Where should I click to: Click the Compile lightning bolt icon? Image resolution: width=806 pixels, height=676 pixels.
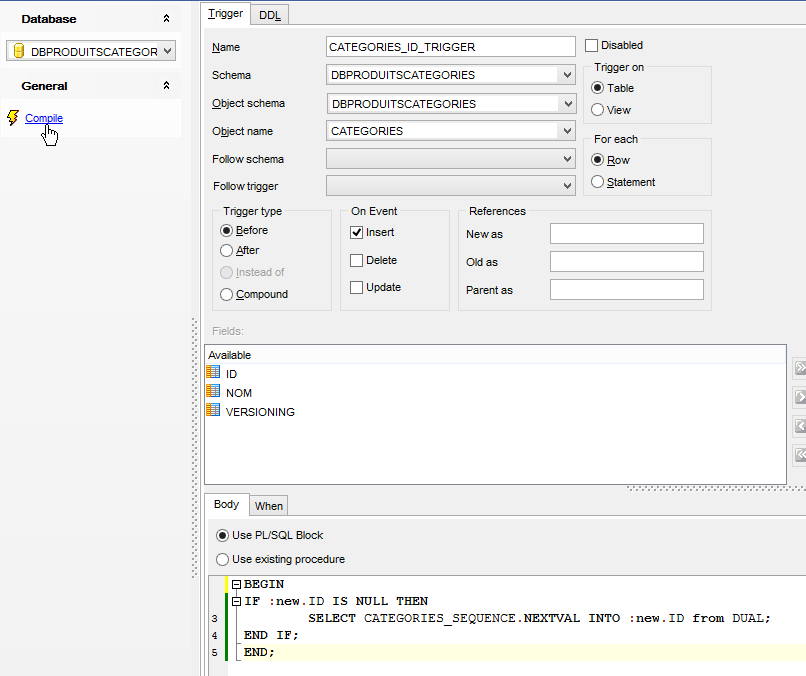click(12, 118)
